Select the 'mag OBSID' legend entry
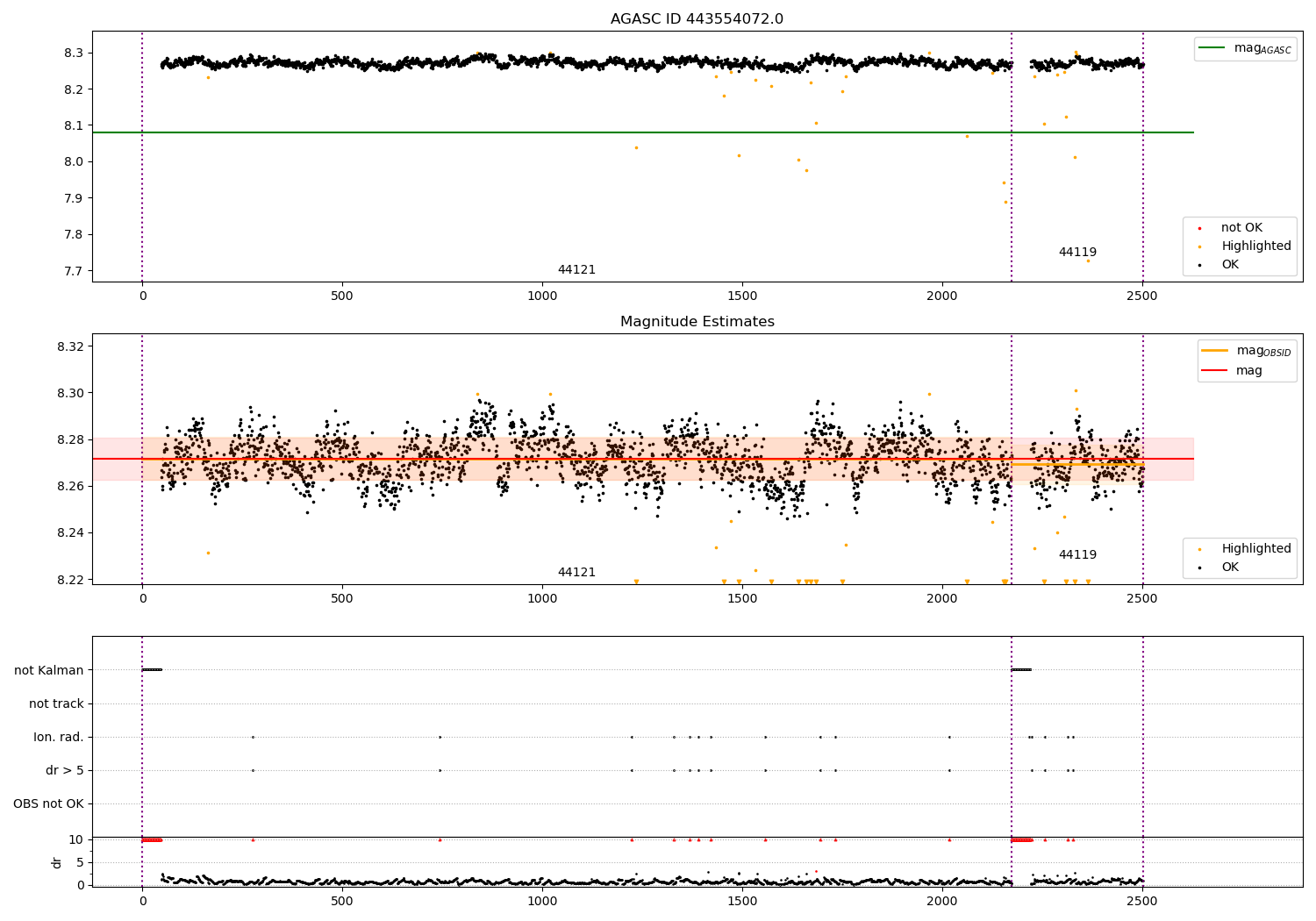 [x=1246, y=351]
